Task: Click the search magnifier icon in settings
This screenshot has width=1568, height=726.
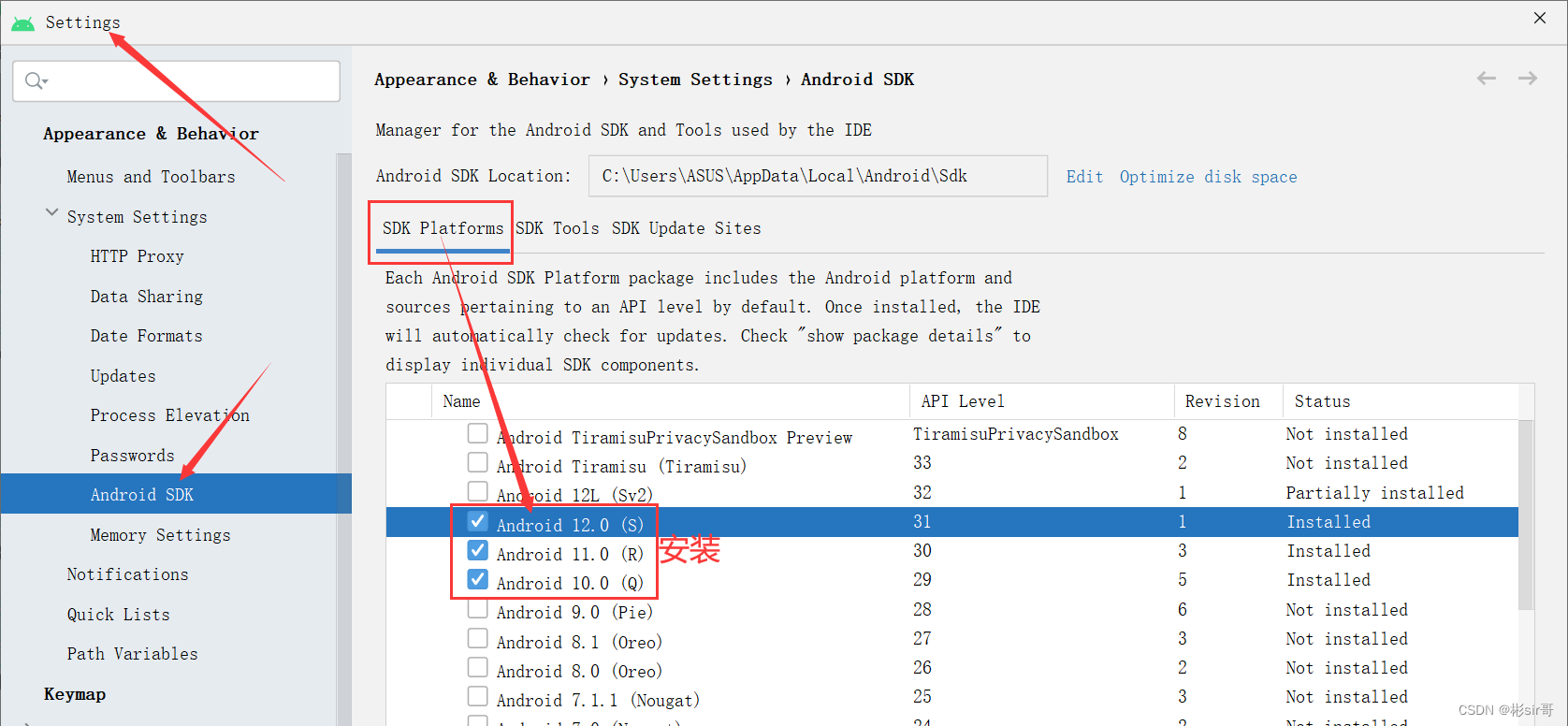Action: pyautogui.click(x=36, y=81)
